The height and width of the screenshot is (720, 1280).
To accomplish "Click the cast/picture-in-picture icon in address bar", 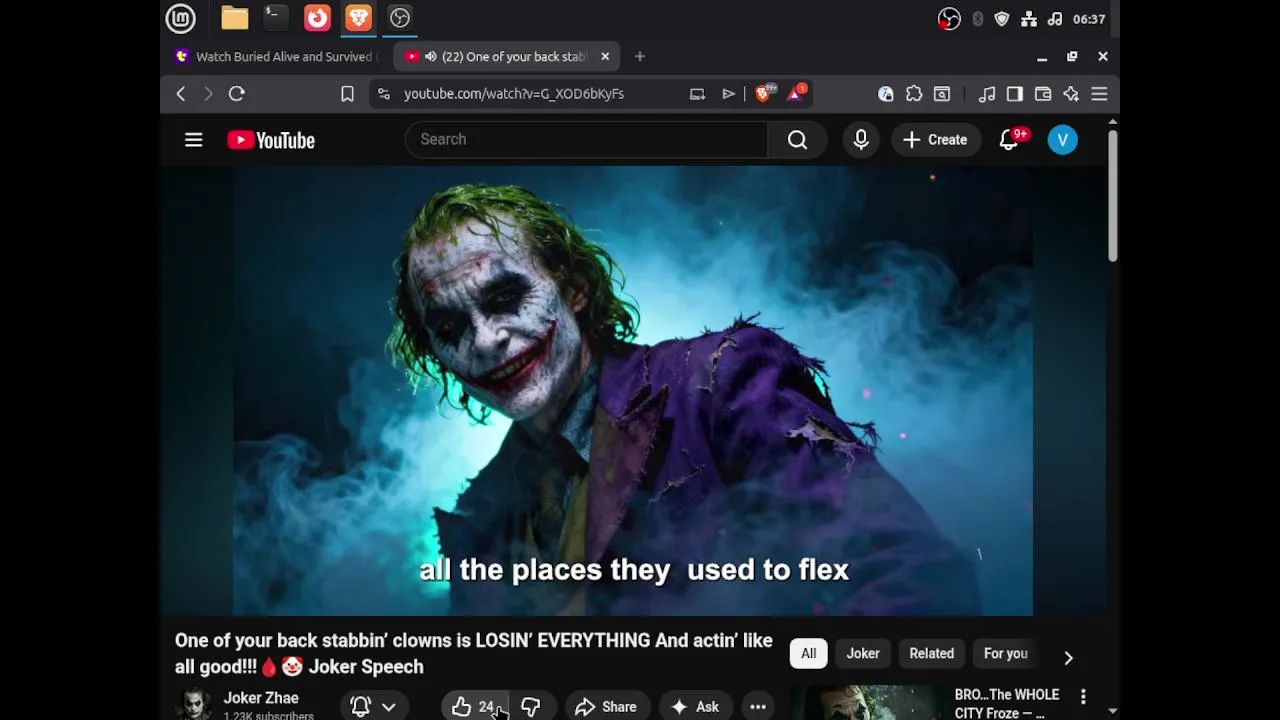I will point(697,94).
